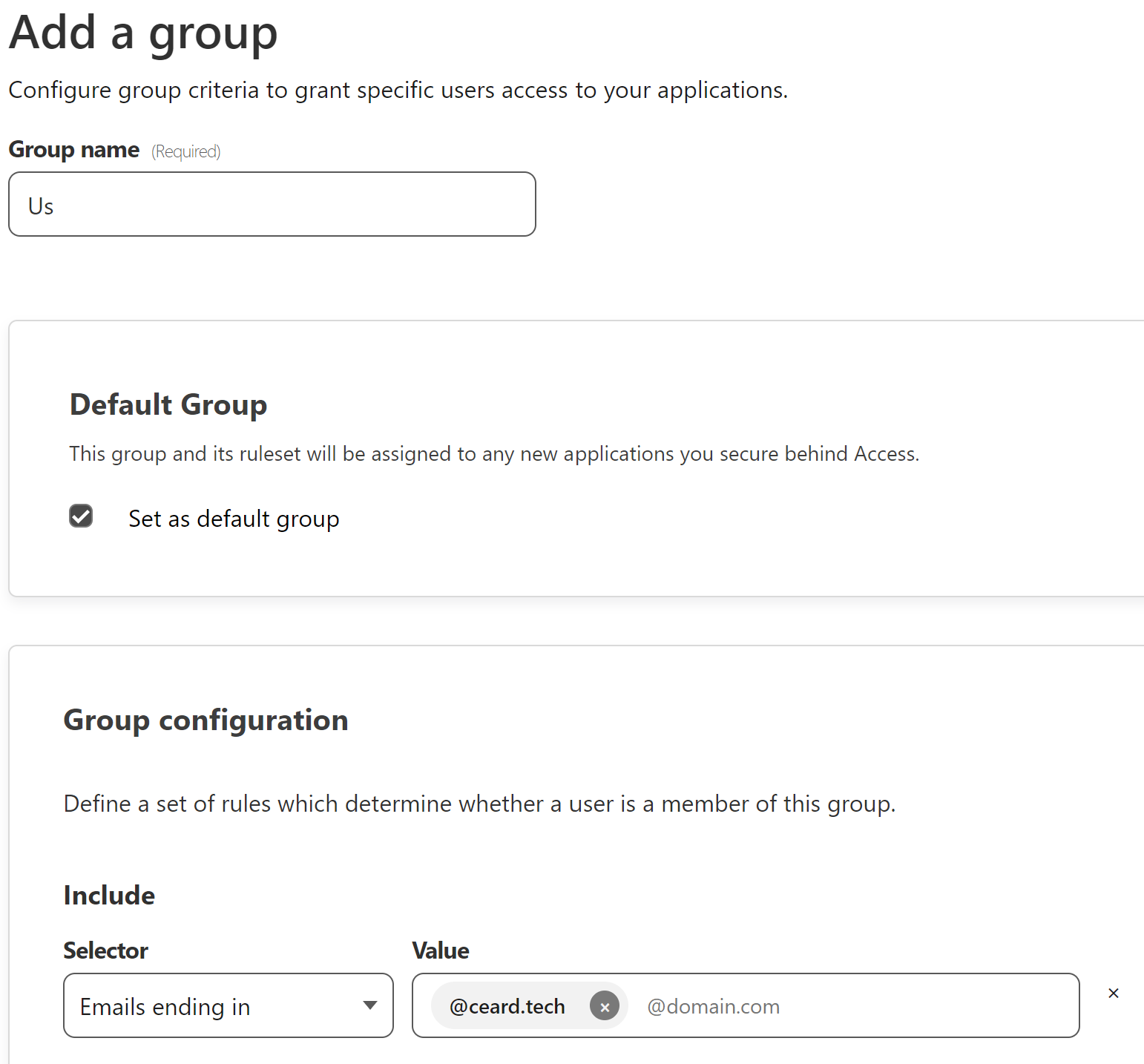This screenshot has width=1144, height=1064.
Task: Click the delete icon right of the email rule
Action: [x=1113, y=993]
